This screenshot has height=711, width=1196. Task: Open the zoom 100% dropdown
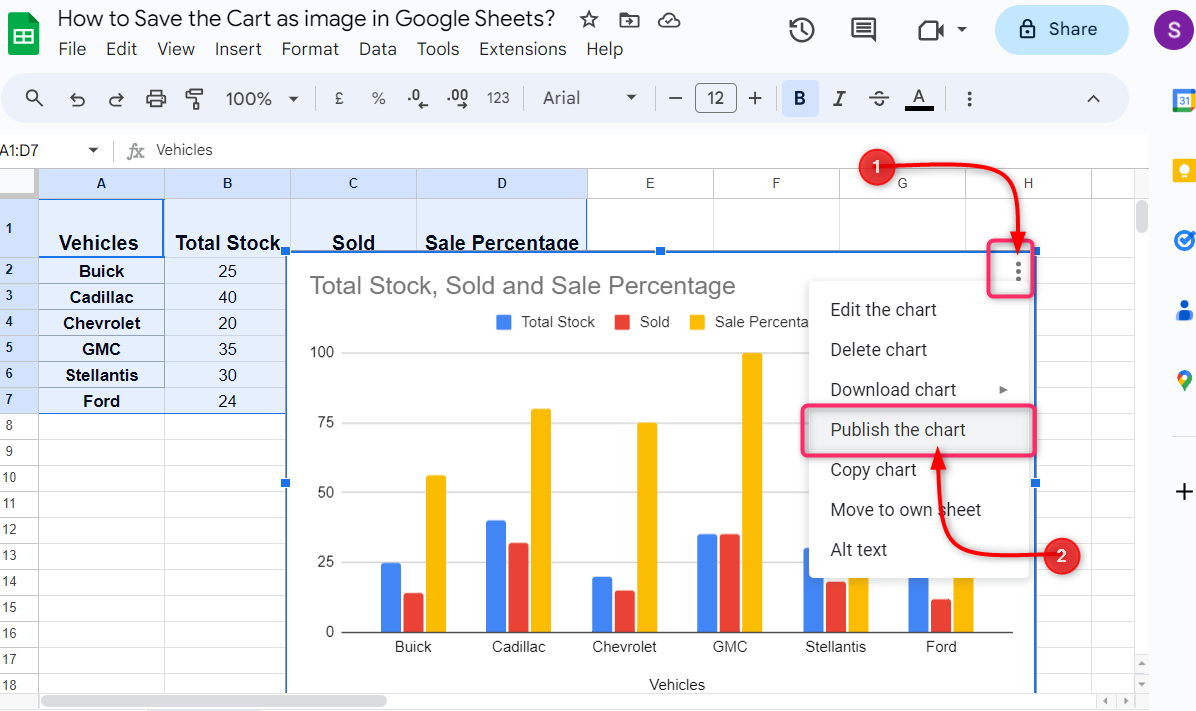click(x=262, y=98)
